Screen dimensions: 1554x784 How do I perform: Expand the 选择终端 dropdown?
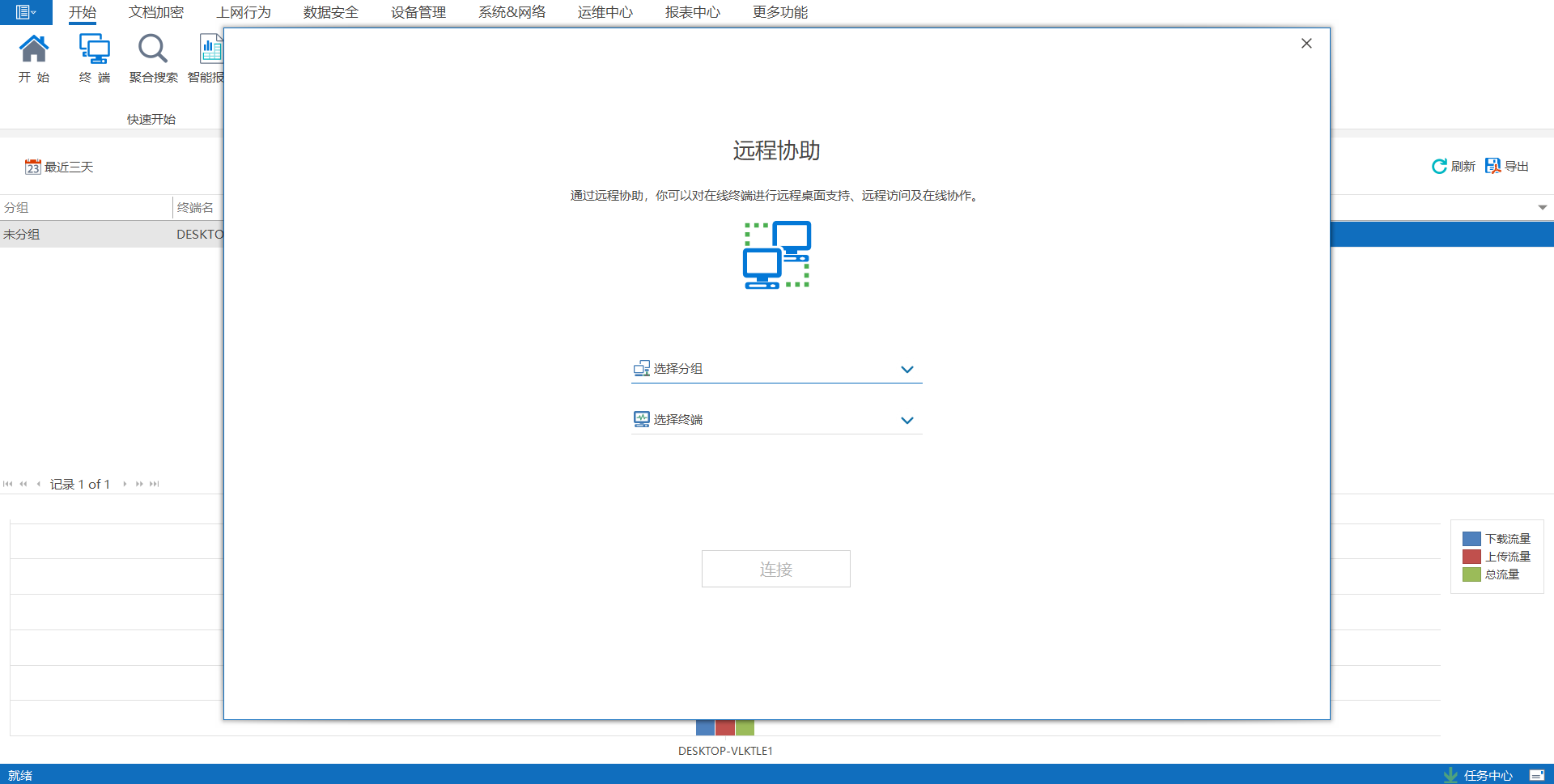click(x=906, y=421)
